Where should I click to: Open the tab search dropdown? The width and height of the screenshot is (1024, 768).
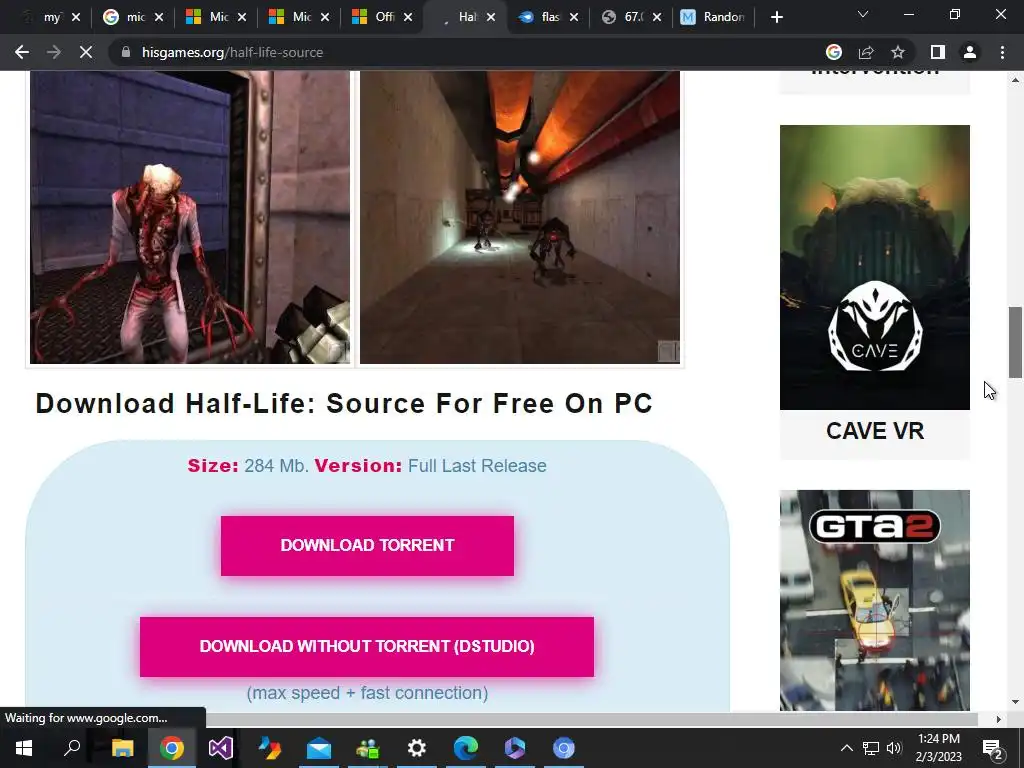point(863,14)
